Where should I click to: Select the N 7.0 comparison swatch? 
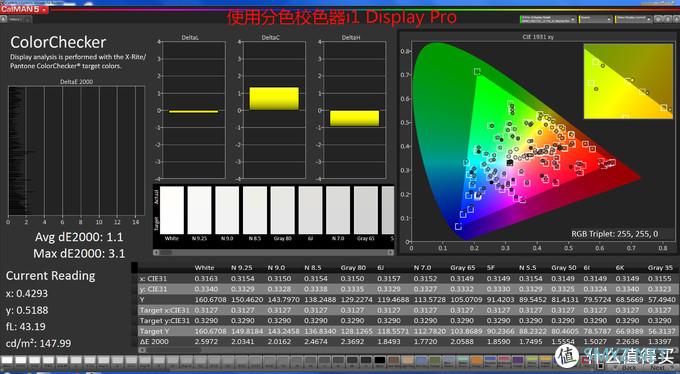(x=338, y=210)
